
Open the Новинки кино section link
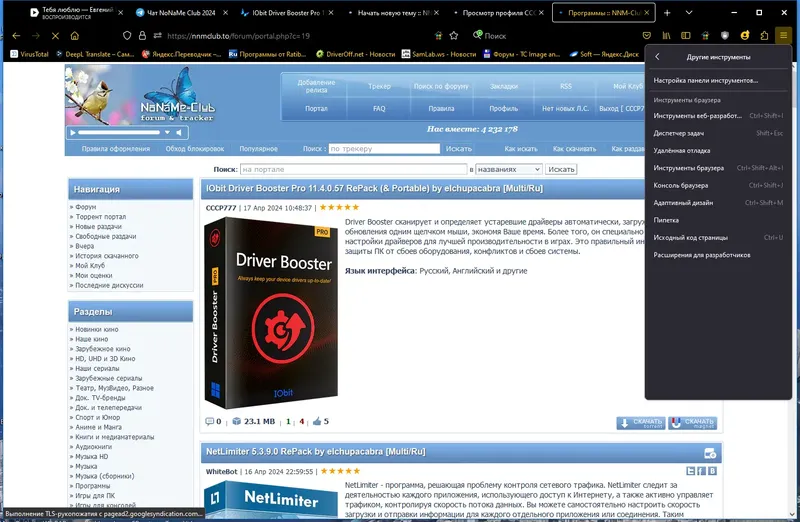[x=97, y=329]
